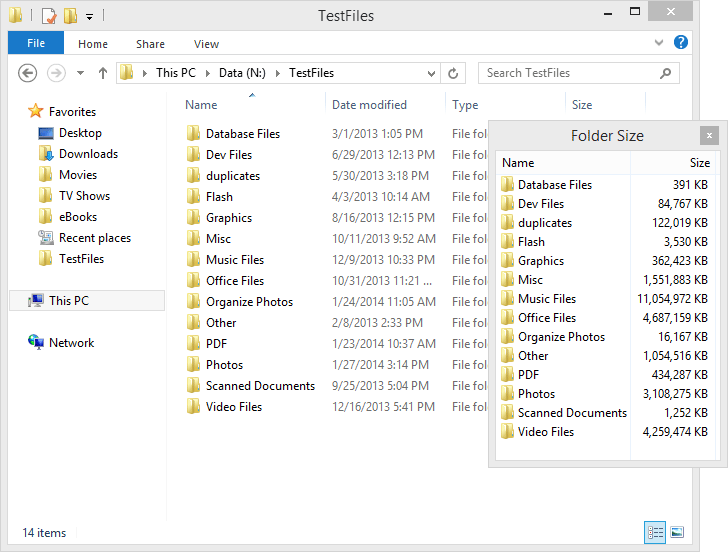This screenshot has width=728, height=552.
Task: Switch to the Home ribbon tab
Action: click(x=93, y=44)
